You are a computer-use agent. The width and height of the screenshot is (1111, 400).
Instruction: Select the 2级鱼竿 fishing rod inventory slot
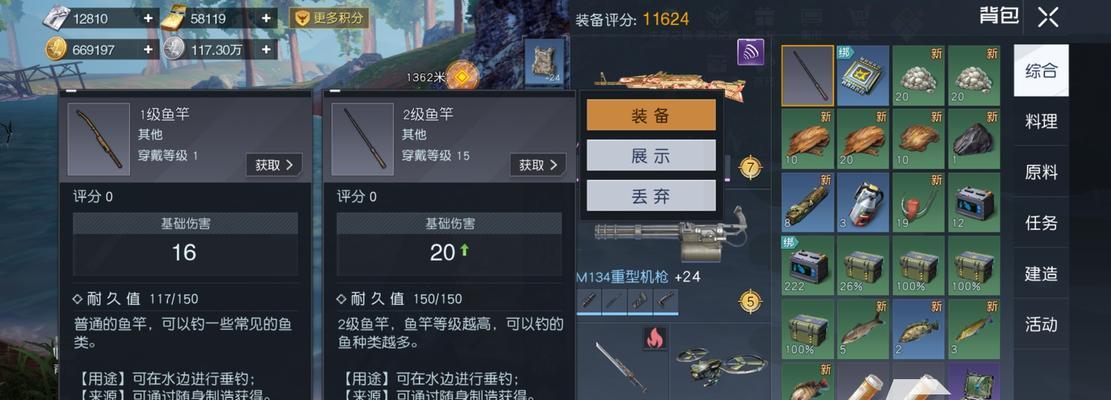pyautogui.click(x=807, y=76)
